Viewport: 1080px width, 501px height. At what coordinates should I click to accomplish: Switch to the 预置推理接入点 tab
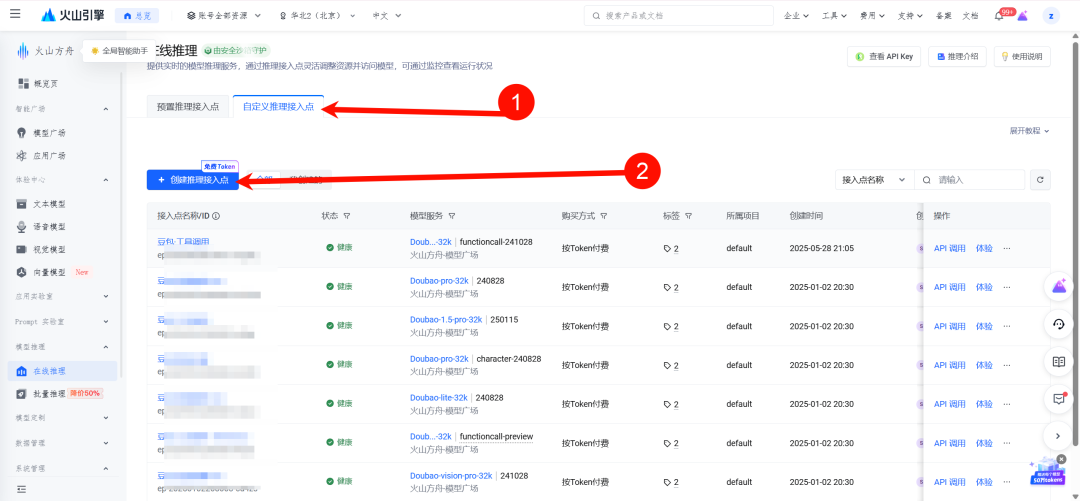(188, 107)
